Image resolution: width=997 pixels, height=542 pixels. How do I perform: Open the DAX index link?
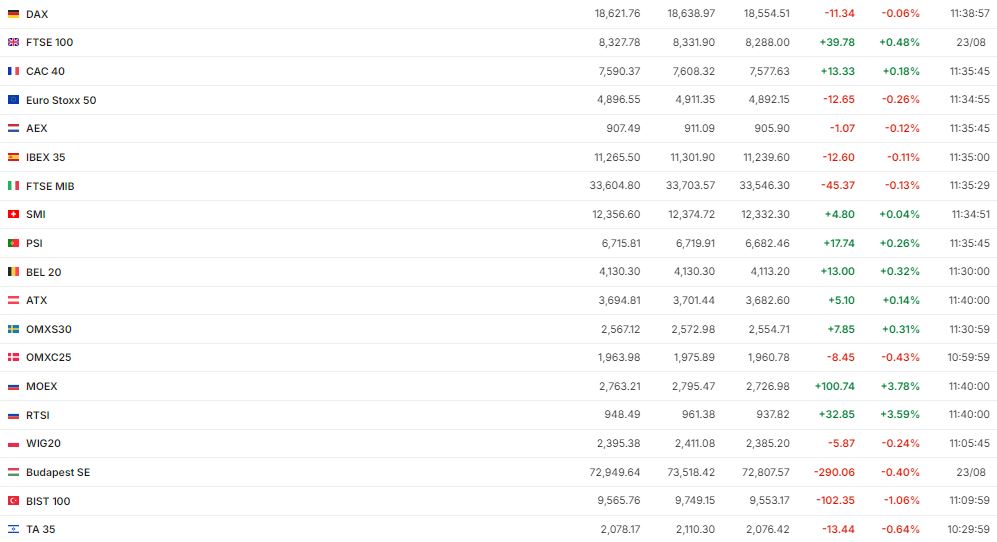pos(37,14)
